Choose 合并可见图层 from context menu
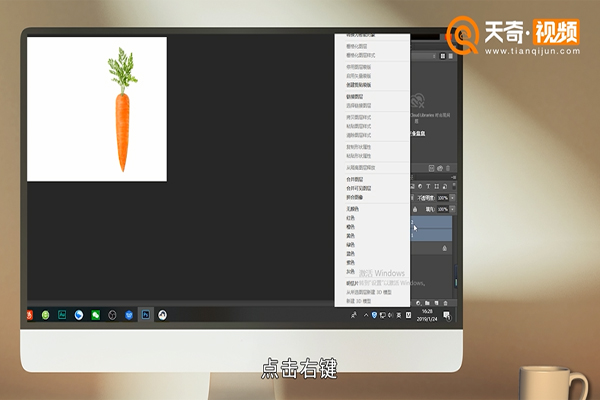The width and height of the screenshot is (600, 400). coord(359,188)
